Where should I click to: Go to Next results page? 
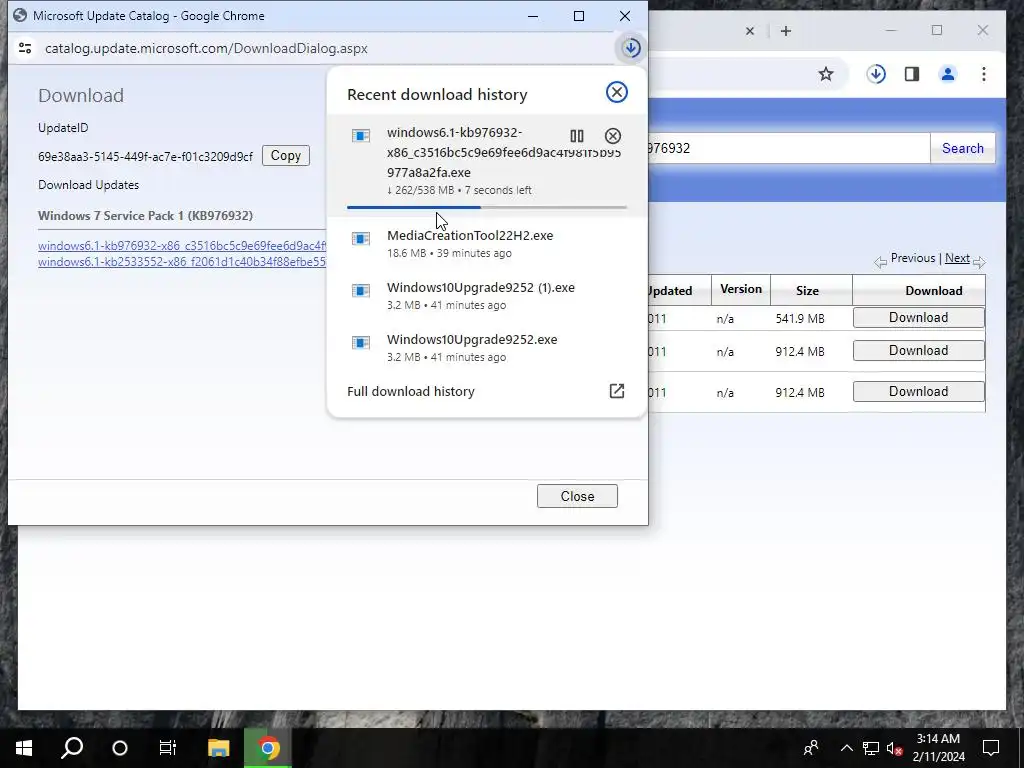click(x=957, y=258)
